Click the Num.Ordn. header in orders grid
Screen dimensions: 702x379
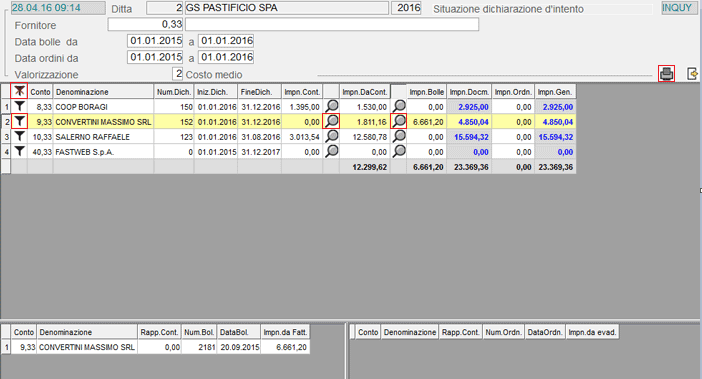click(504, 332)
